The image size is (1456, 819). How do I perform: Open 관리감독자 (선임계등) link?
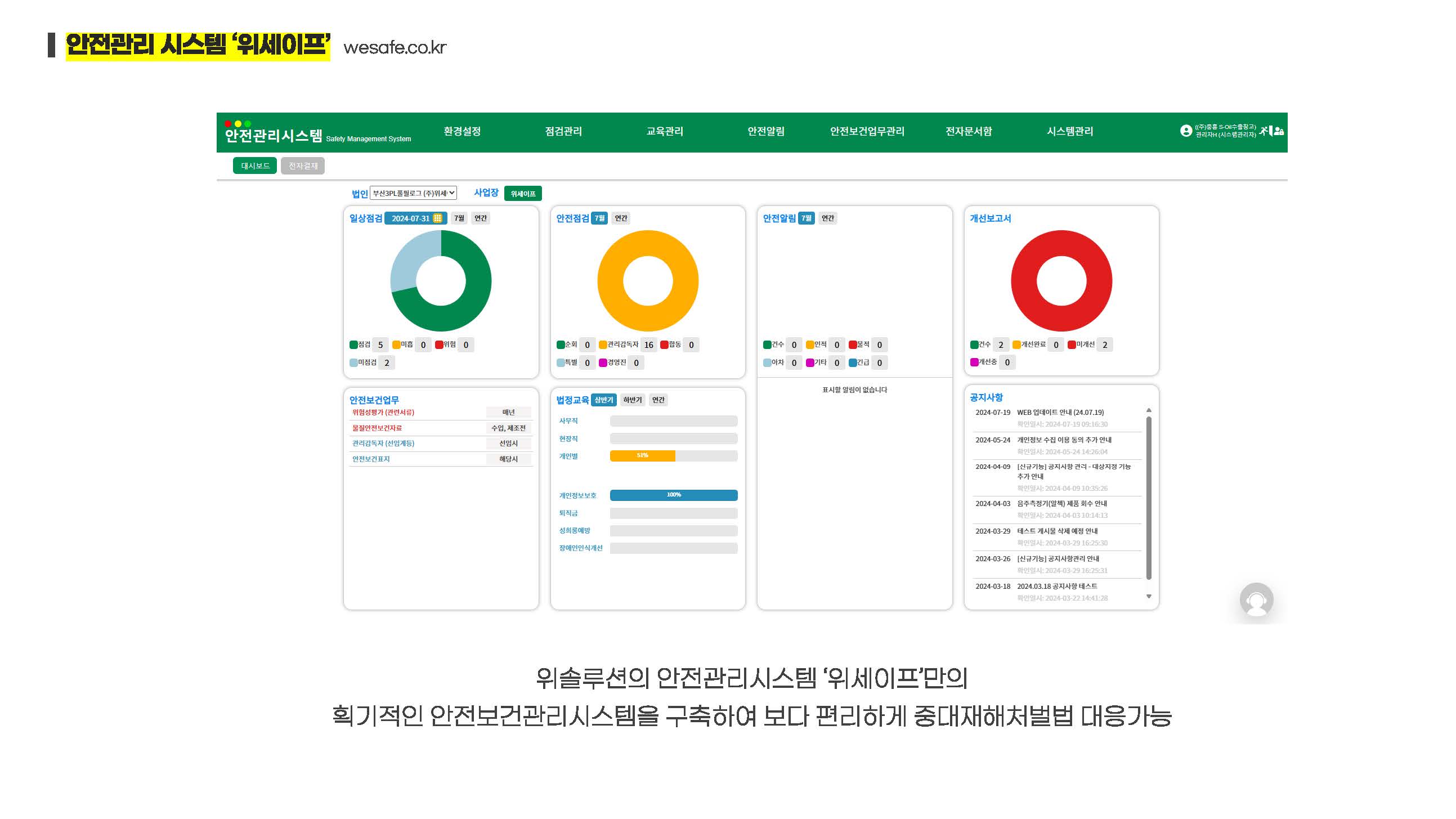click(383, 444)
